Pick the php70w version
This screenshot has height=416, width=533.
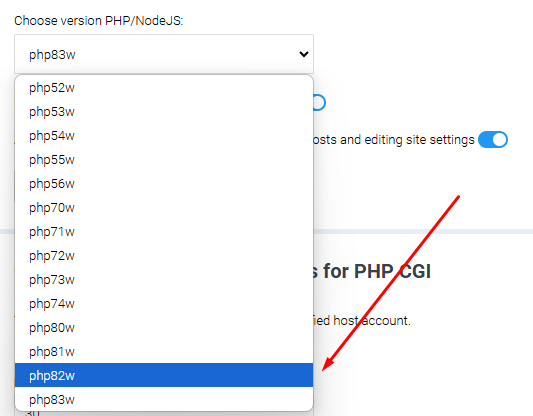(164, 208)
